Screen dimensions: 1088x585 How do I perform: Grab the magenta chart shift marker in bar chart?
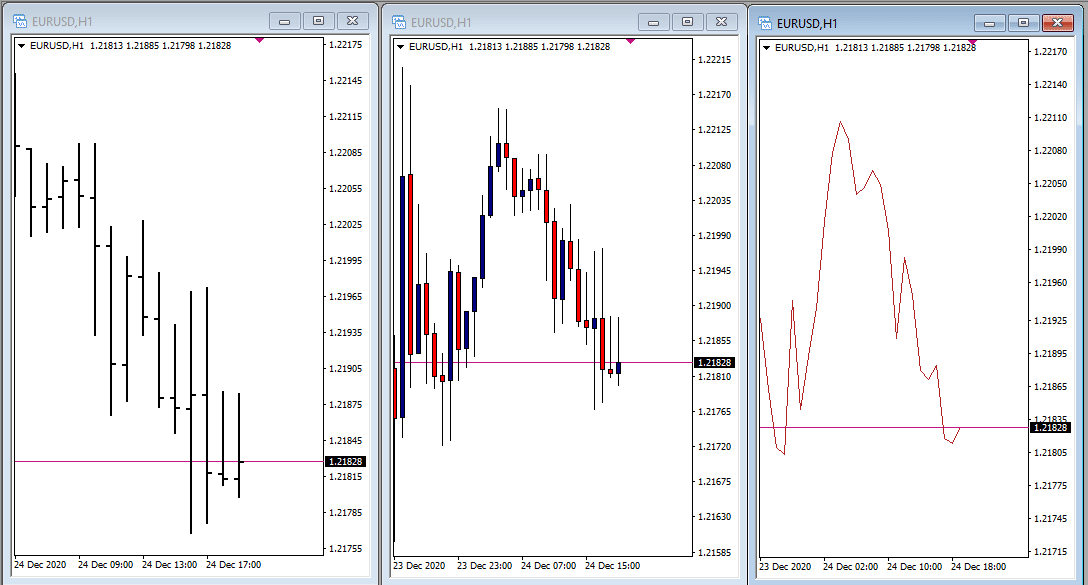(x=260, y=40)
